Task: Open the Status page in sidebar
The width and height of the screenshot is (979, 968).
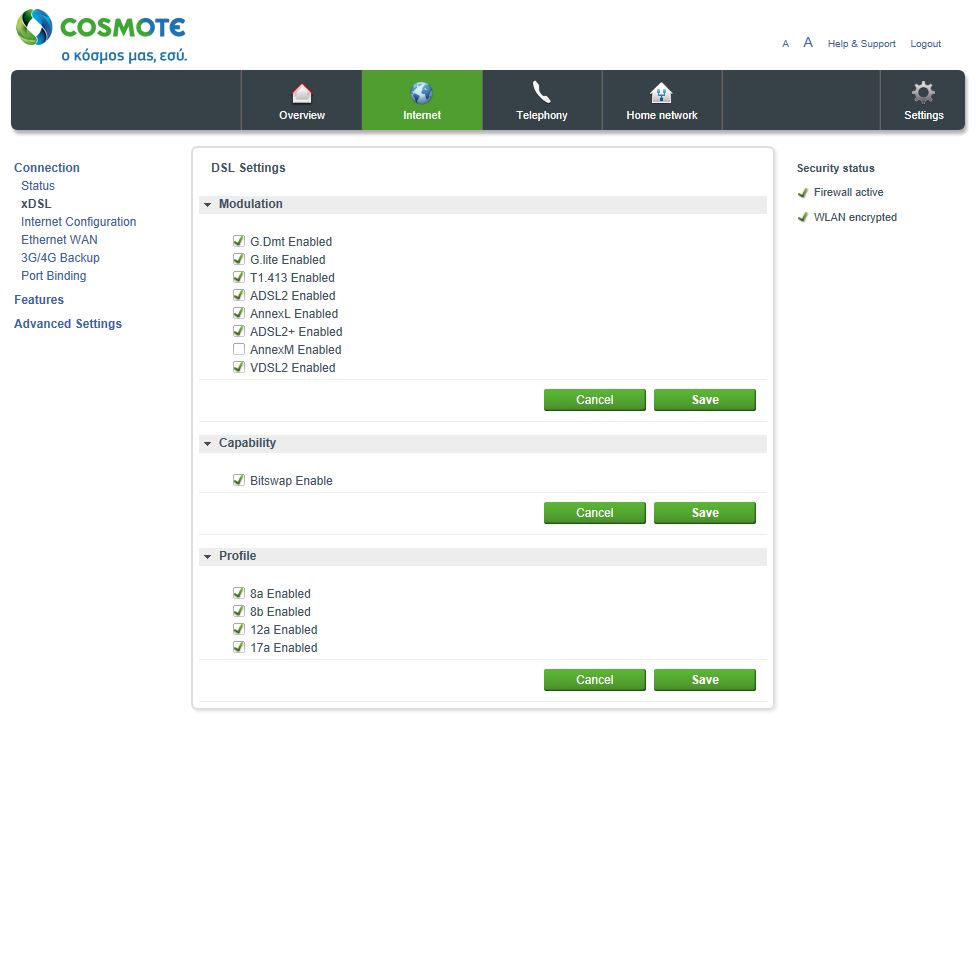Action: [x=37, y=185]
